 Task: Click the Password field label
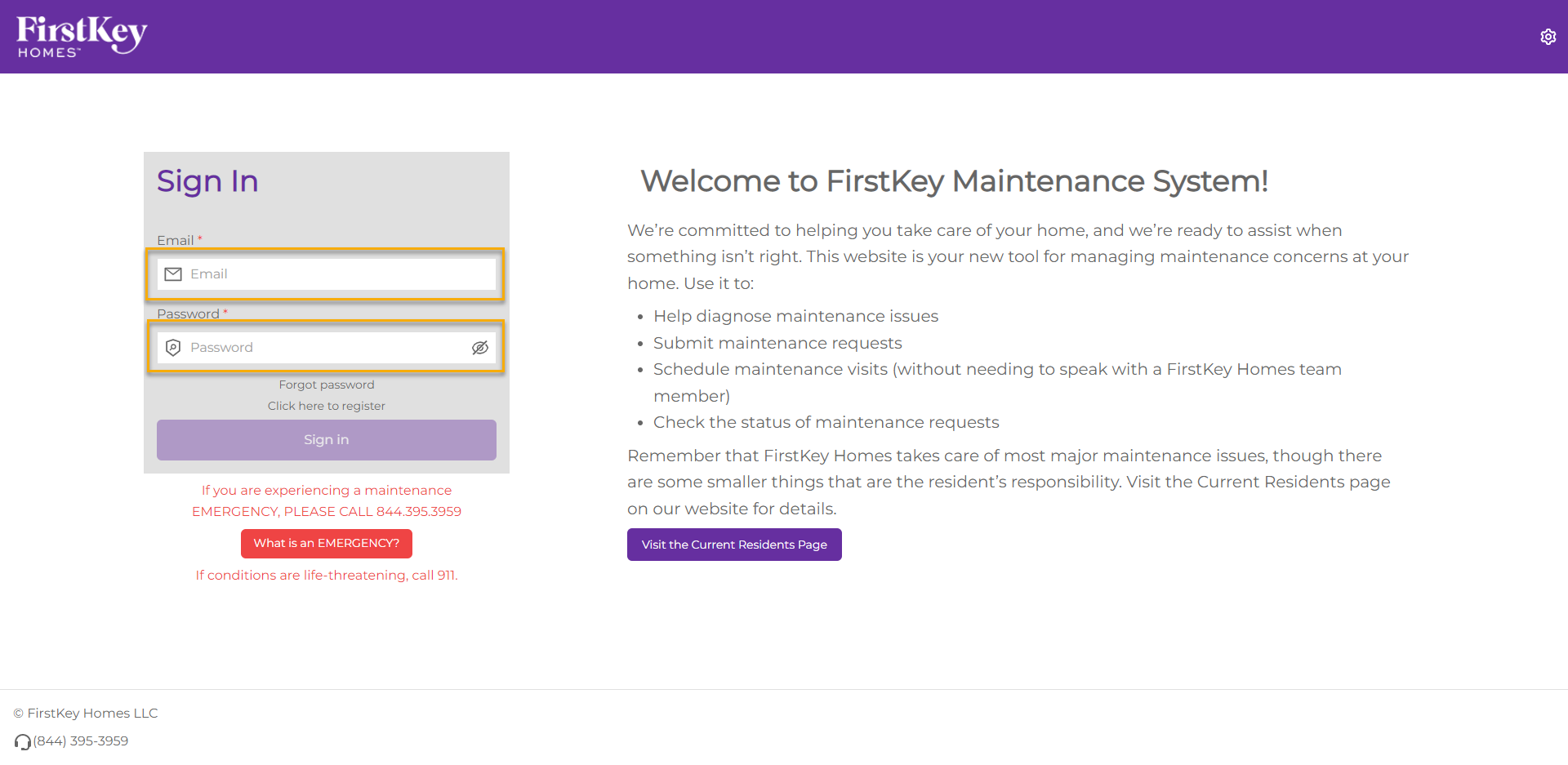click(188, 314)
